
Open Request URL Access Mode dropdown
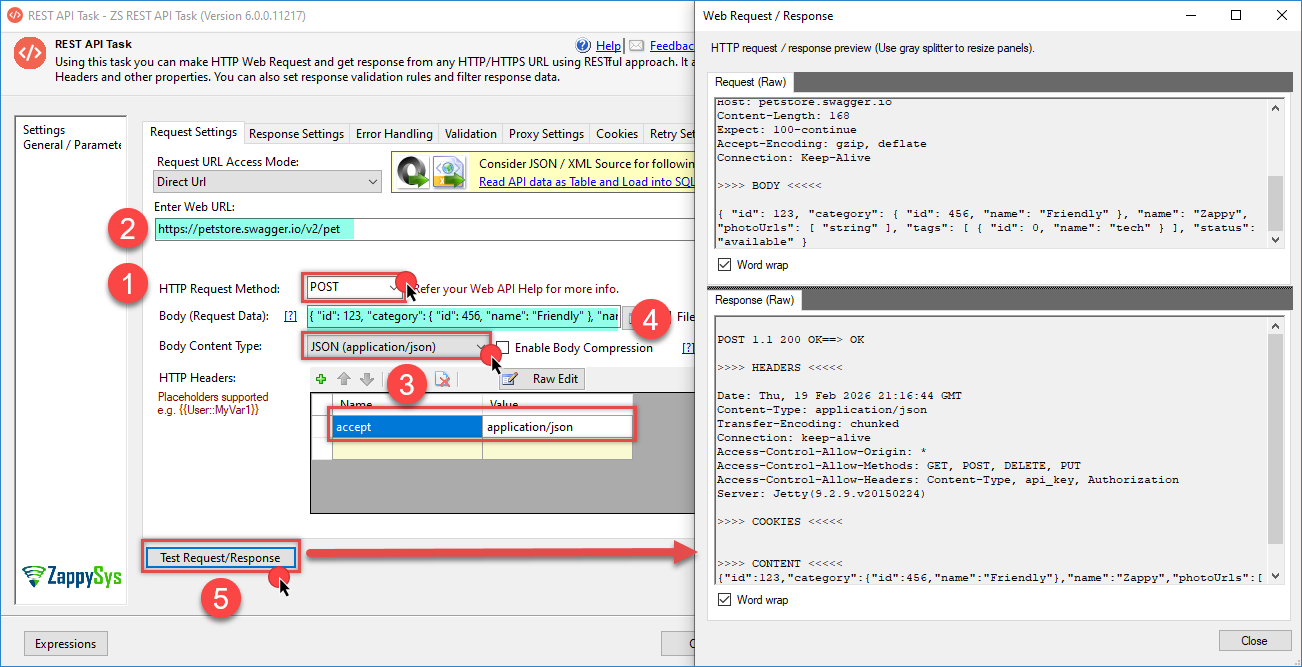click(x=373, y=182)
